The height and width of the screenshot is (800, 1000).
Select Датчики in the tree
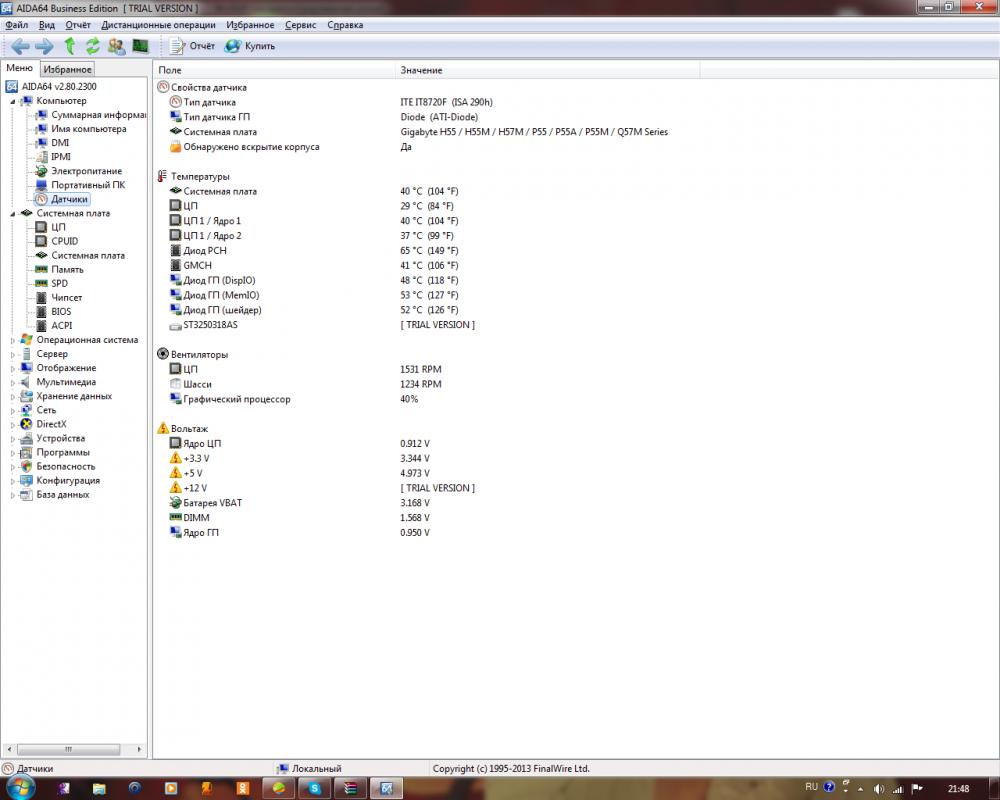(x=62, y=199)
